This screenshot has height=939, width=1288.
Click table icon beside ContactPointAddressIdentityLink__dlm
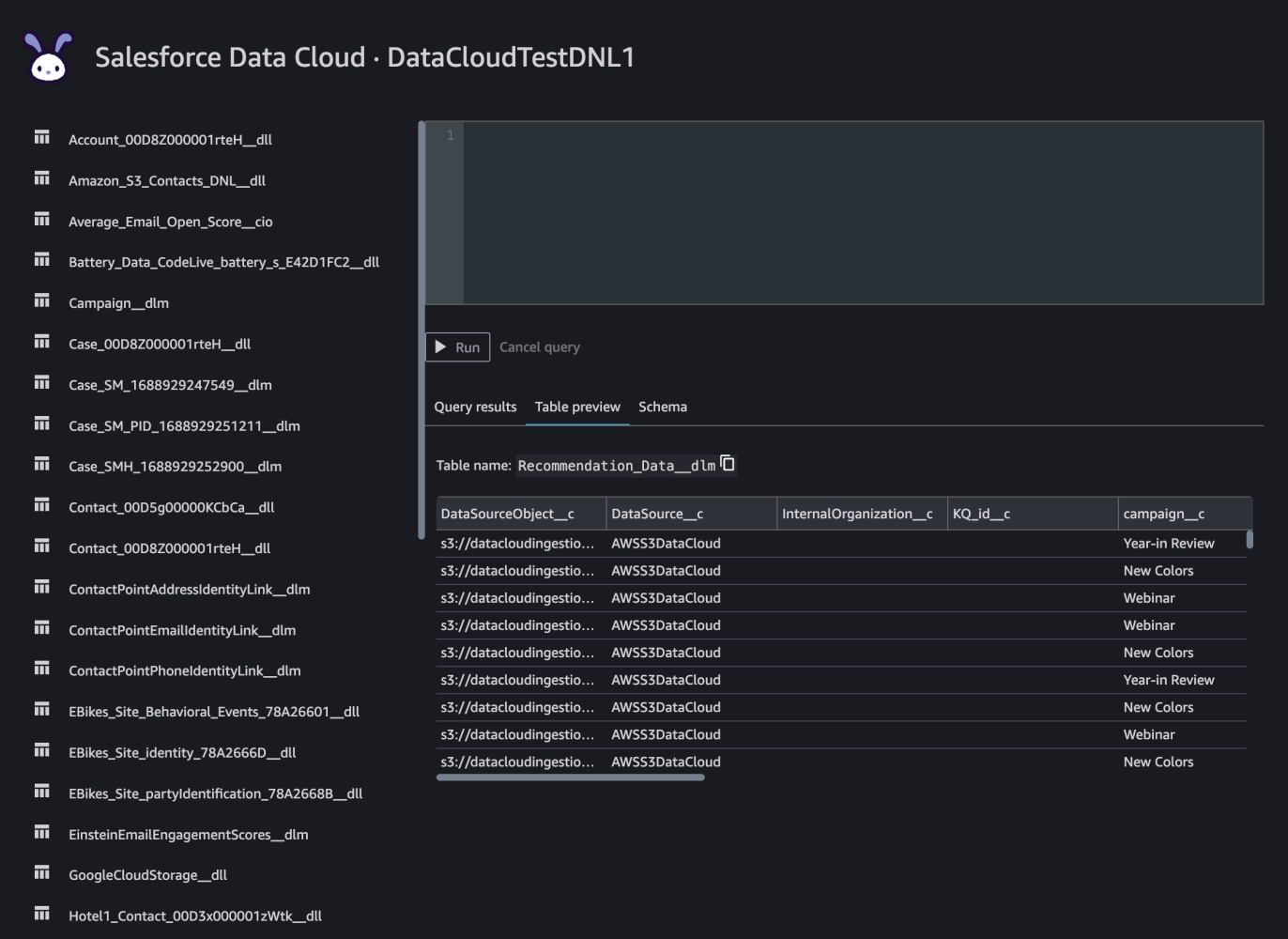point(42,587)
